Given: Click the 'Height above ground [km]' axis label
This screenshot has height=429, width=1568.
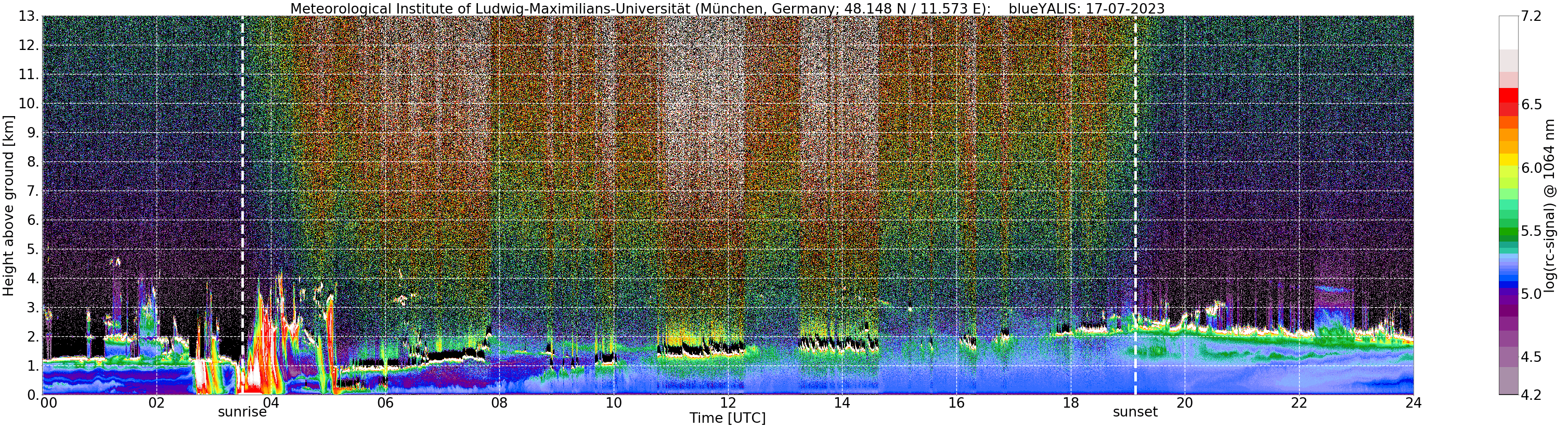Looking at the screenshot, I should coord(8,205).
